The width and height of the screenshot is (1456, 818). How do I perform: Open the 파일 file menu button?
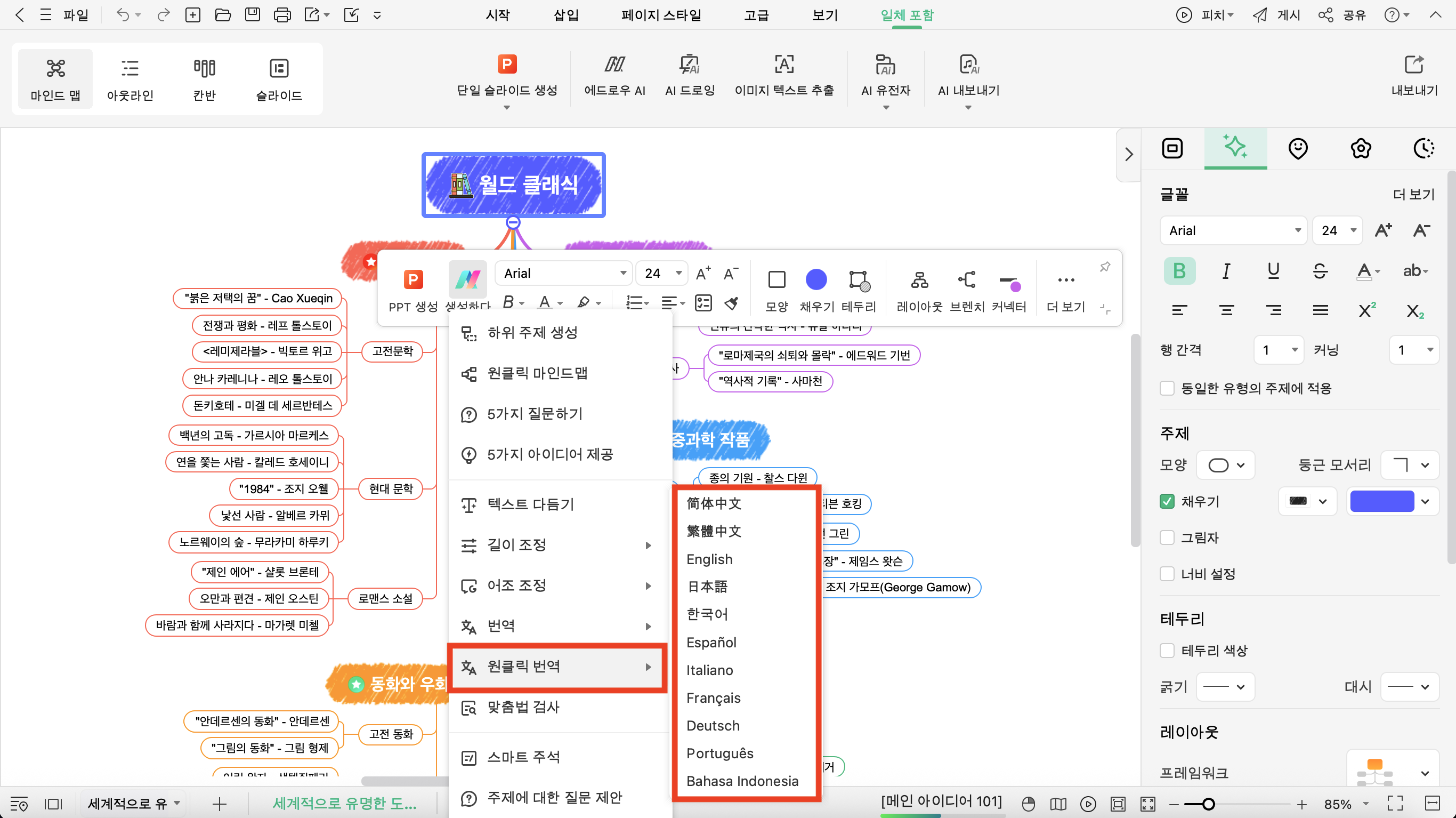[x=76, y=15]
